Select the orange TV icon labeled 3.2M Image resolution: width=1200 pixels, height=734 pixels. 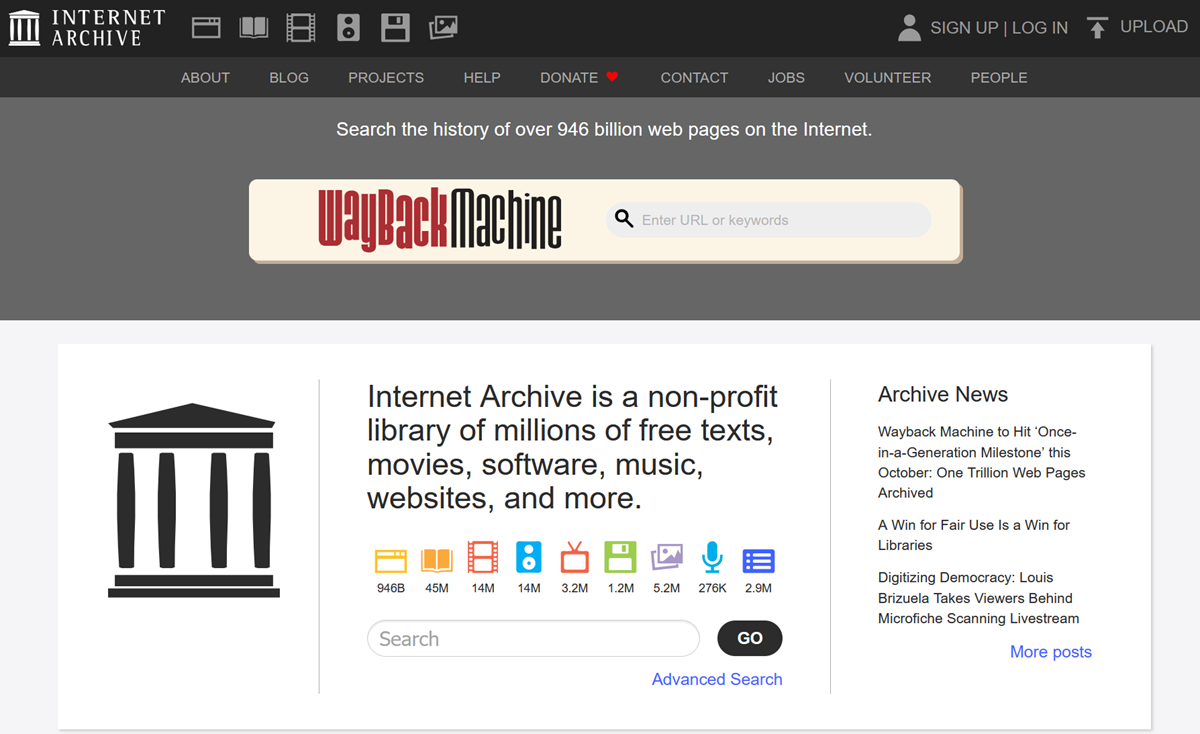tap(575, 558)
